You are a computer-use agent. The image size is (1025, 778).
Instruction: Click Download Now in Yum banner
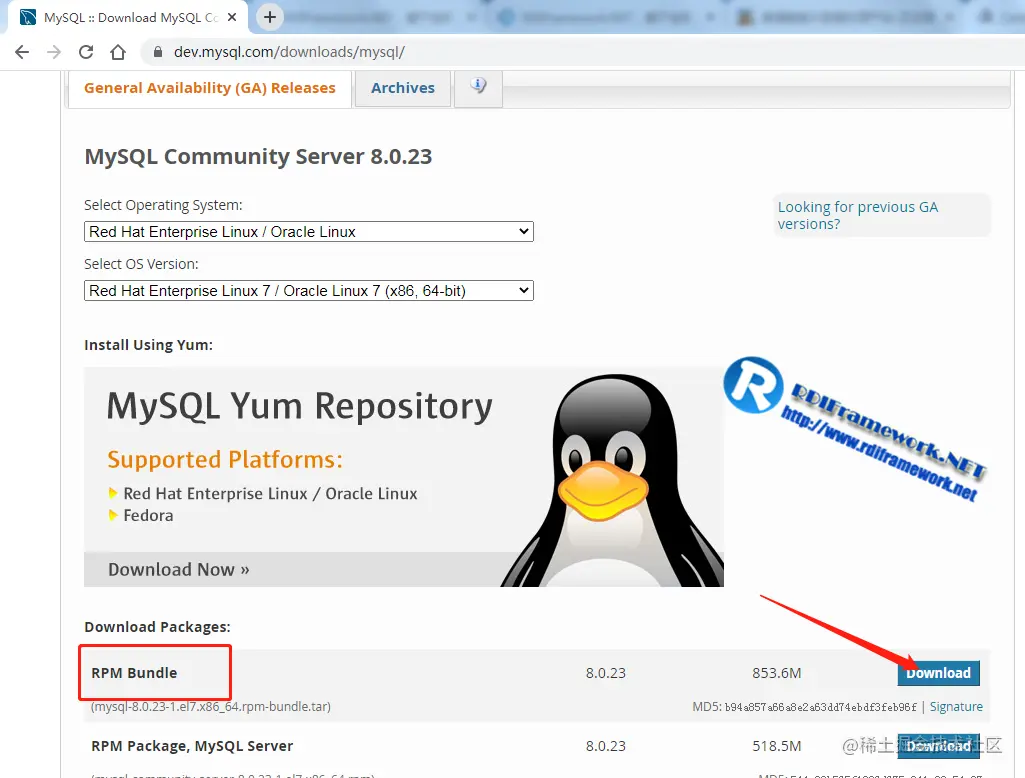tap(178, 569)
